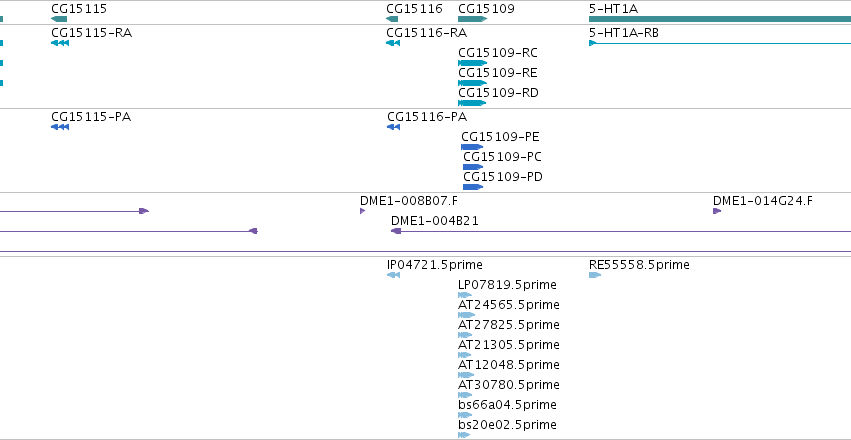
Task: Click the DME1-008B07.F label
Action: pos(409,201)
